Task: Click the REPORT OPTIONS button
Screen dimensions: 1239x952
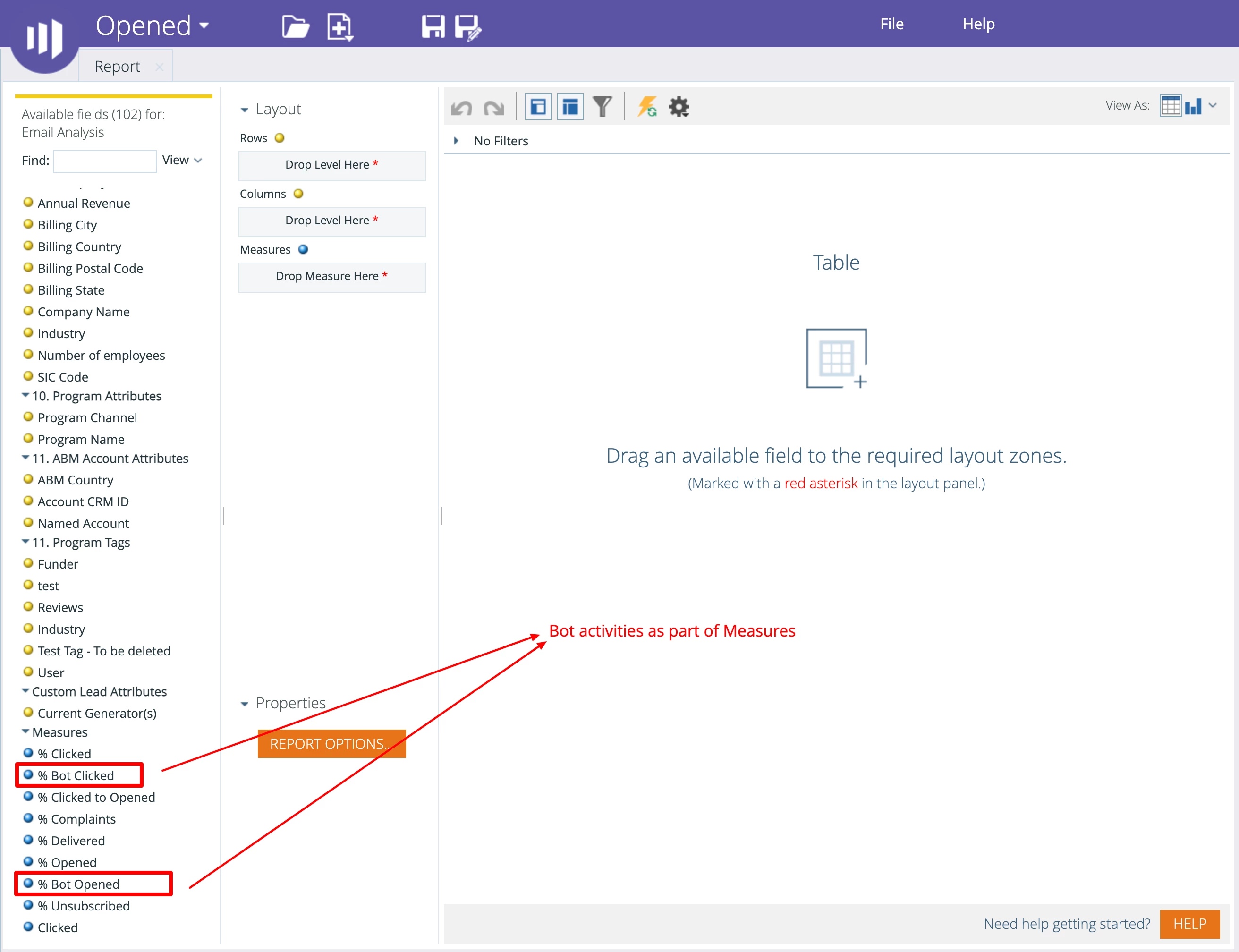Action: coord(331,743)
